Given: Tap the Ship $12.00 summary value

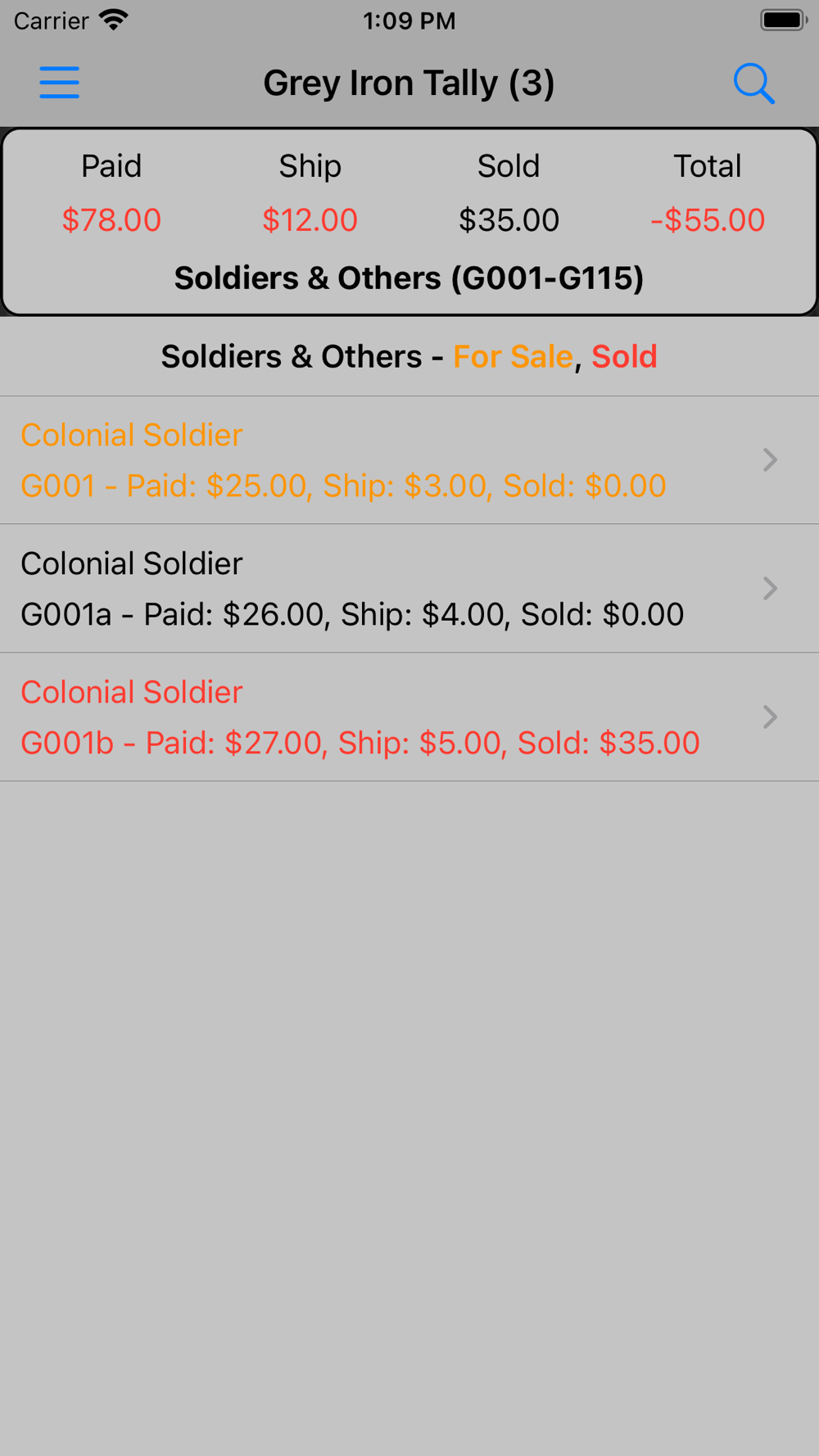Looking at the screenshot, I should point(310,219).
